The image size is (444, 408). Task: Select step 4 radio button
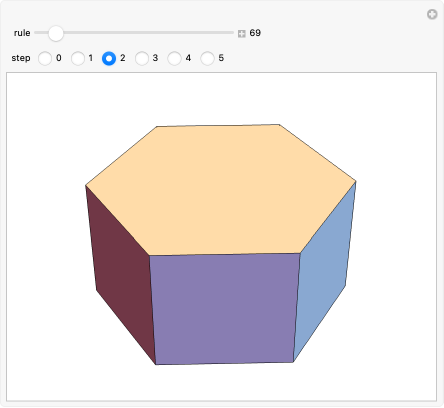point(175,58)
